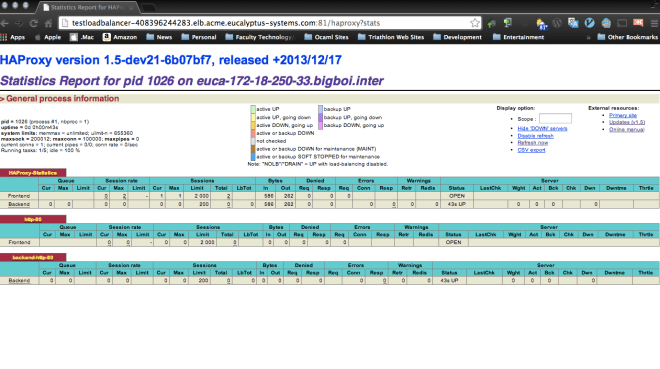Screen dimensions: 660x369
Task: Click the 'Statistics Report for pid 1026' heading
Action: [192, 81]
